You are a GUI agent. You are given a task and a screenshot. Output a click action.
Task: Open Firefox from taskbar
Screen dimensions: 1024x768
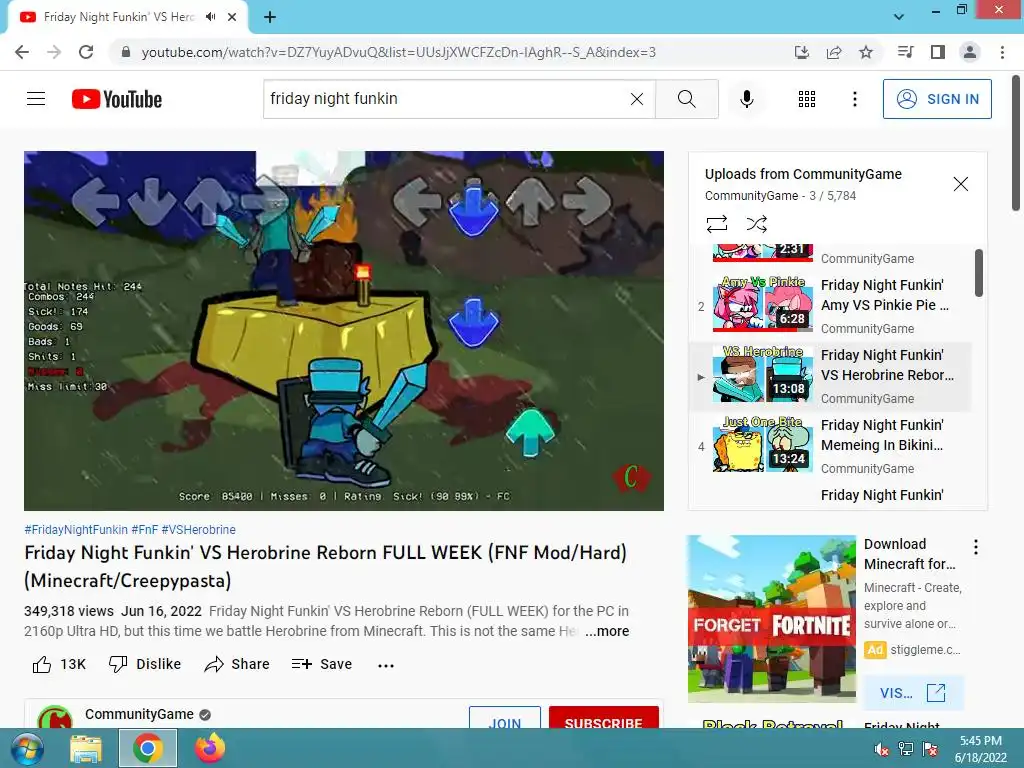210,748
